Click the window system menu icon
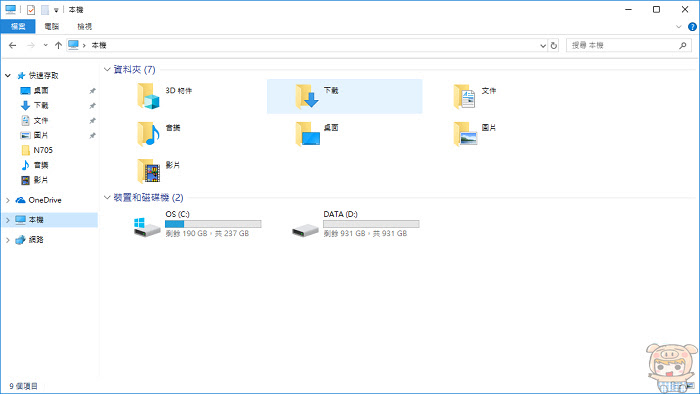The width and height of the screenshot is (700, 394). coord(11,9)
